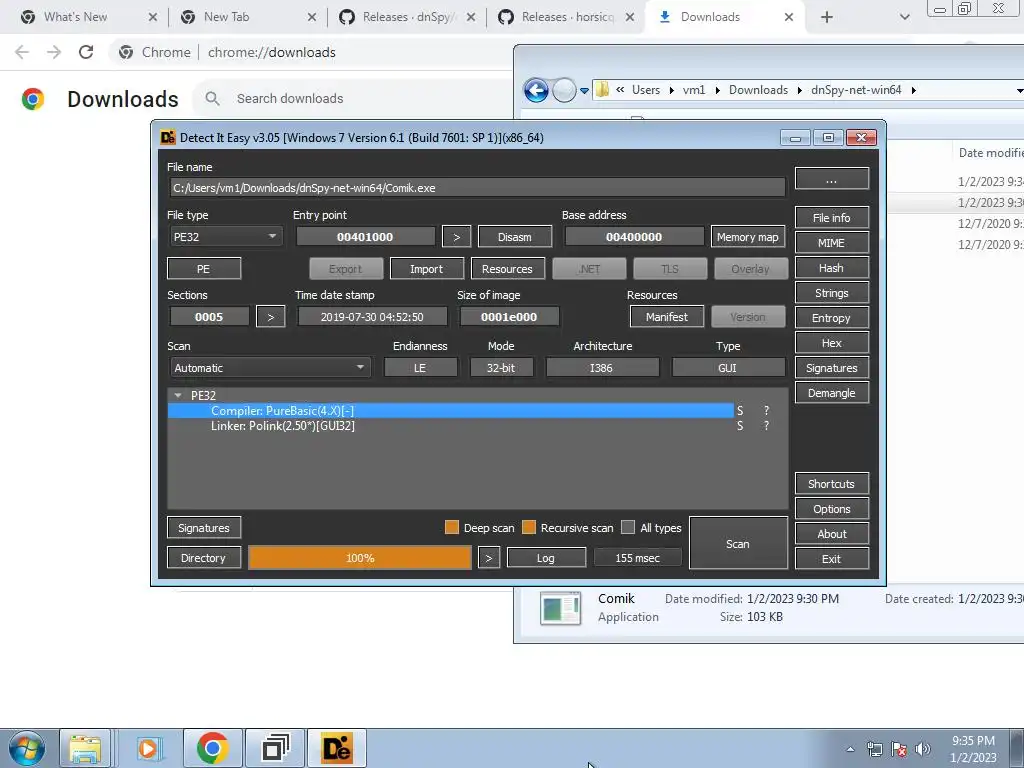Click the Disasm button

(515, 237)
